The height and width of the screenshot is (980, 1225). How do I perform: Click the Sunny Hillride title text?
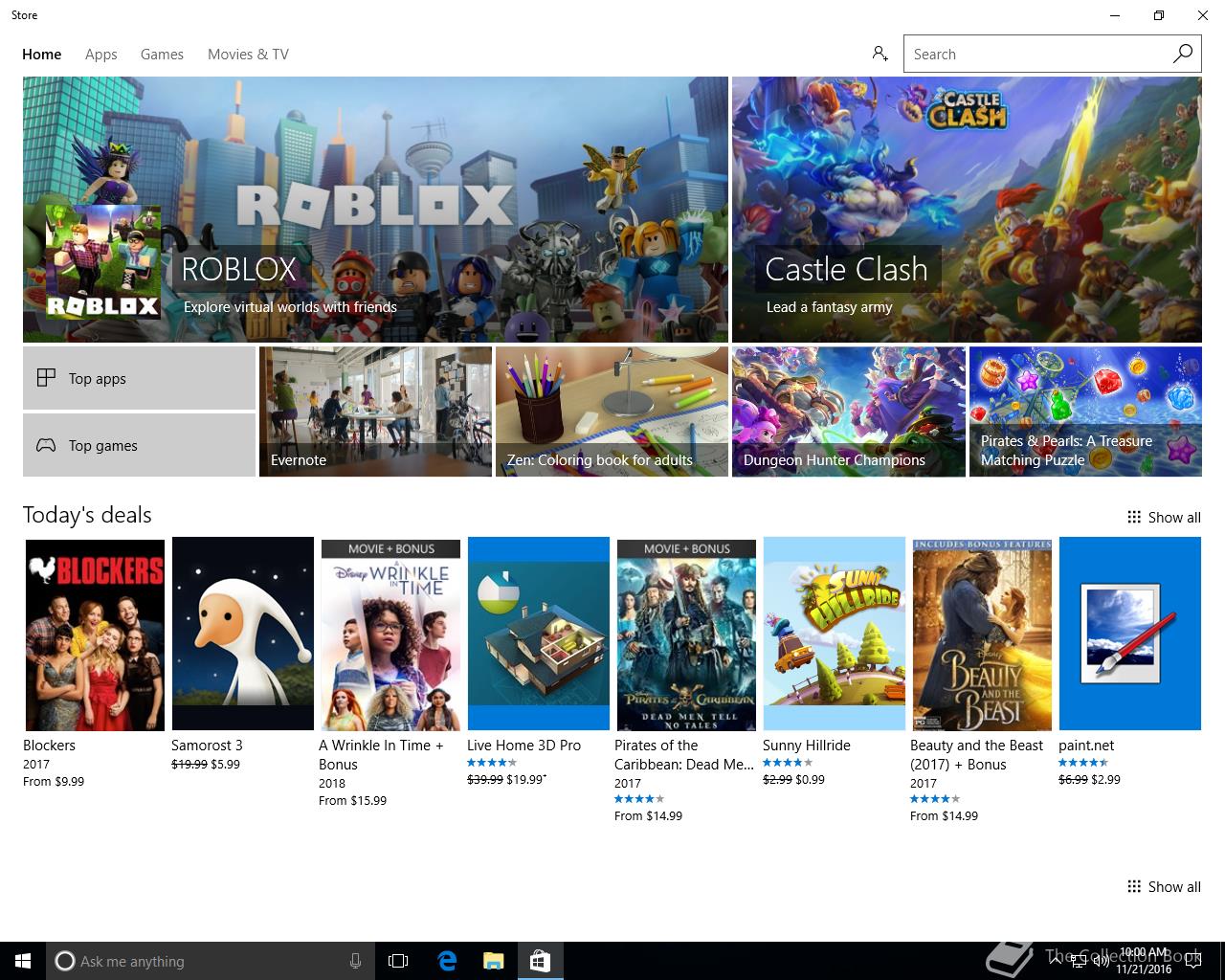[806, 745]
